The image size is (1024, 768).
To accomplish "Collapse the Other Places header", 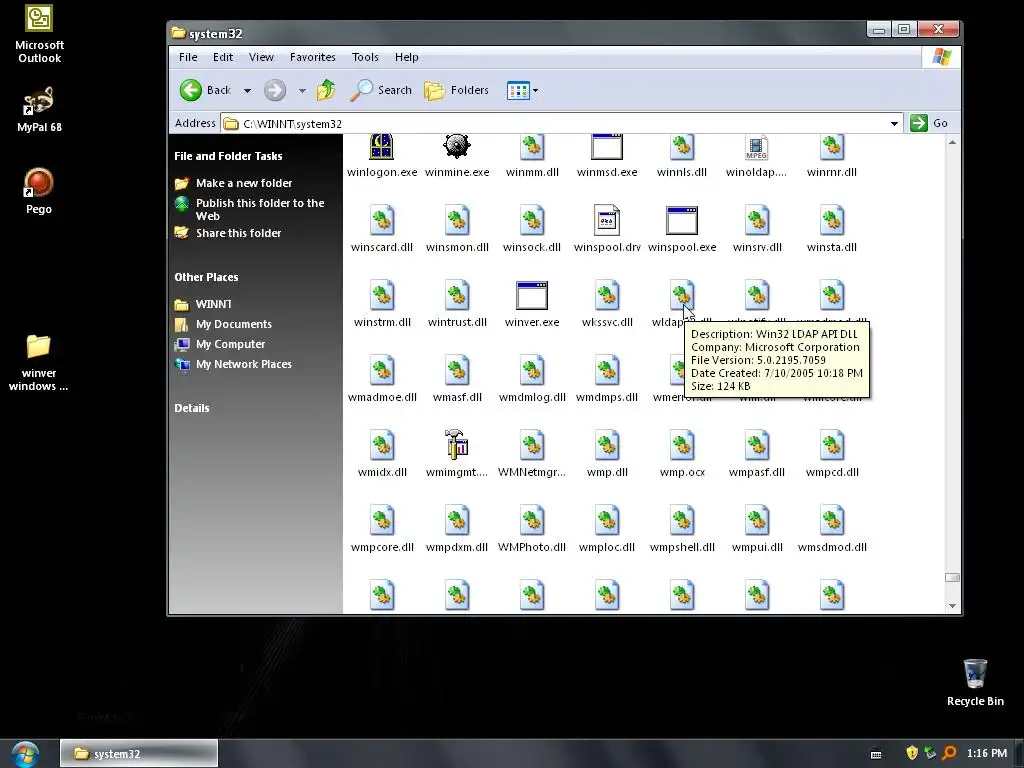I will tap(206, 277).
